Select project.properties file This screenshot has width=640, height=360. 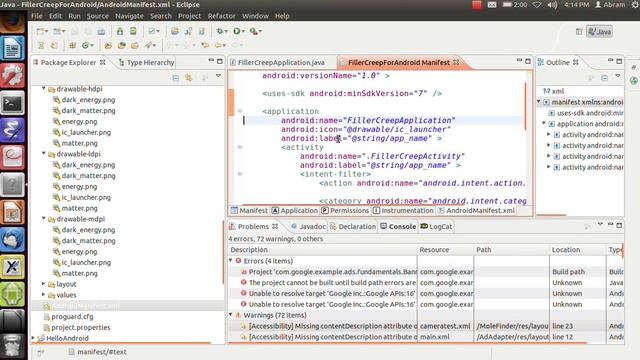click(80, 327)
